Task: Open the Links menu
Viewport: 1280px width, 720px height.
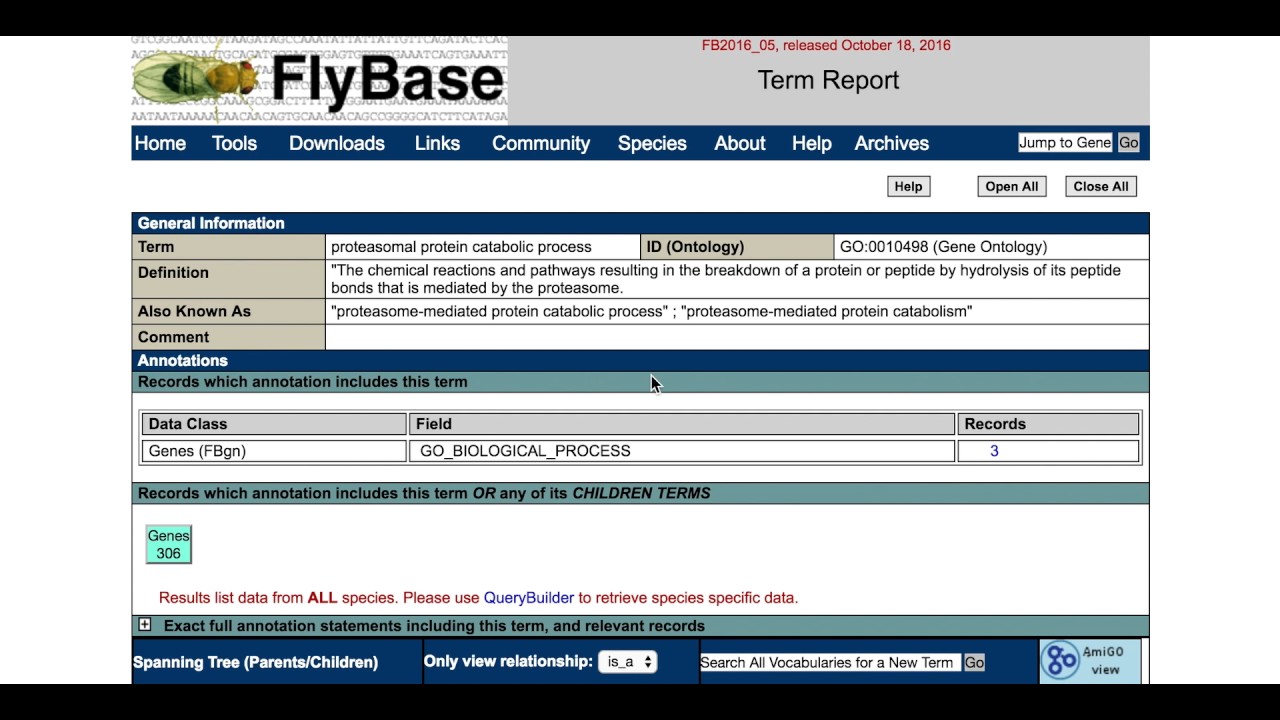Action: (x=437, y=143)
